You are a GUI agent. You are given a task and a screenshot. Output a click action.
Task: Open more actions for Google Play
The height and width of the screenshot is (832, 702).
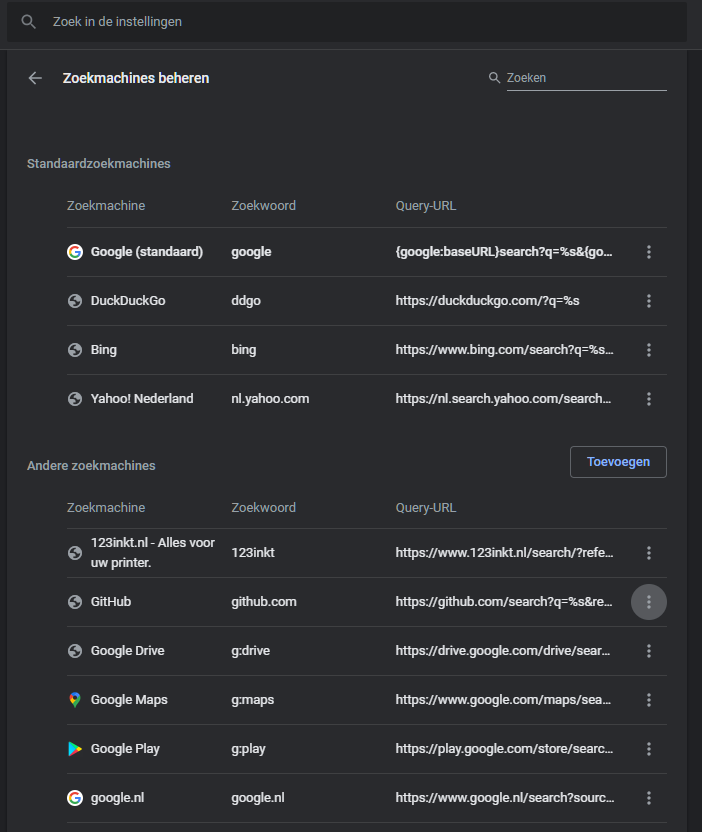click(649, 749)
